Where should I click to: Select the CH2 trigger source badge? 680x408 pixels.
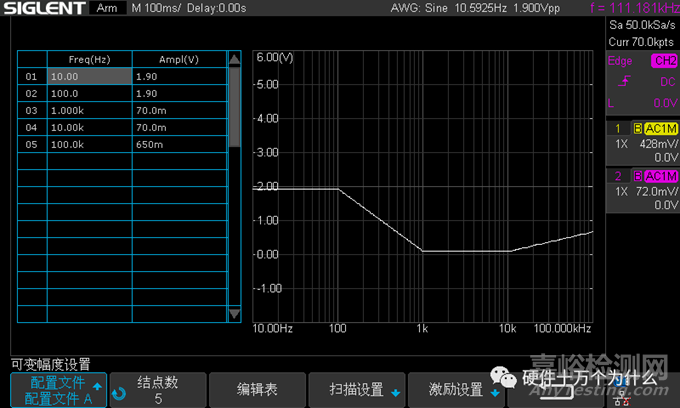(x=663, y=61)
